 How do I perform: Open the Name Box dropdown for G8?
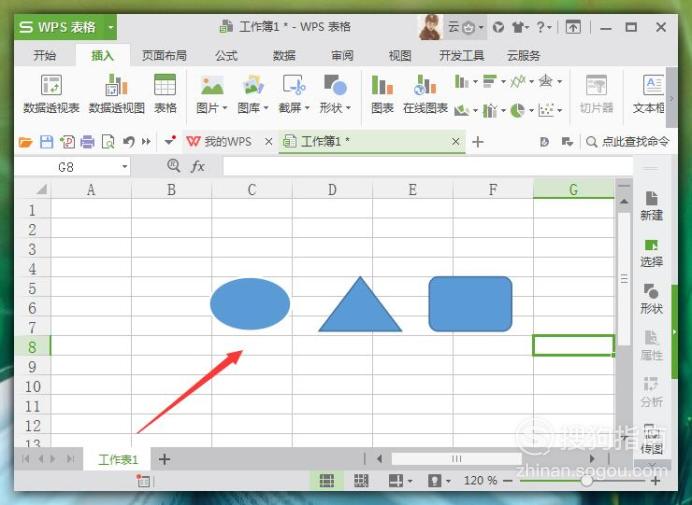pyautogui.click(x=124, y=167)
